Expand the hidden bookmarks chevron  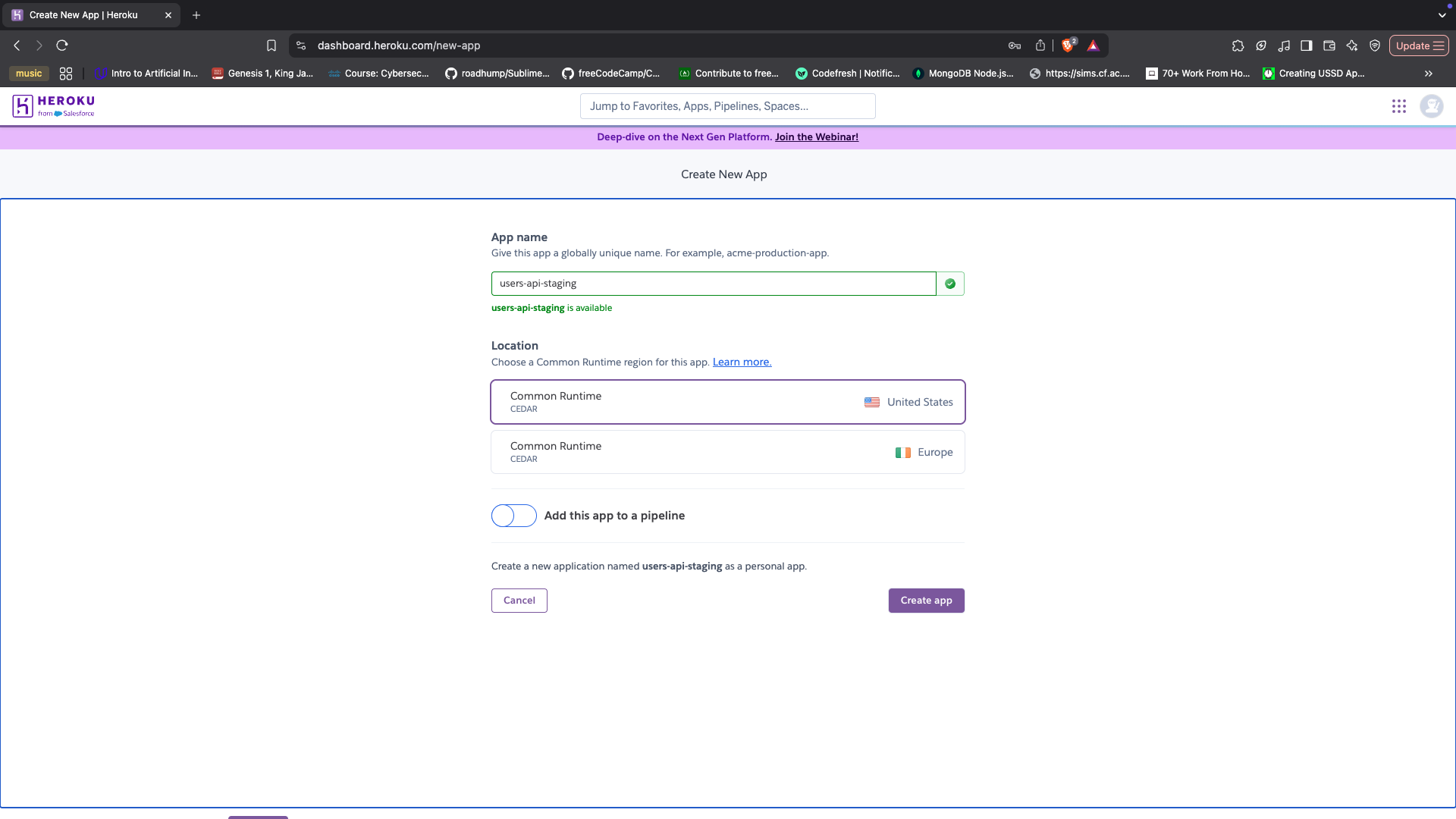1428,74
